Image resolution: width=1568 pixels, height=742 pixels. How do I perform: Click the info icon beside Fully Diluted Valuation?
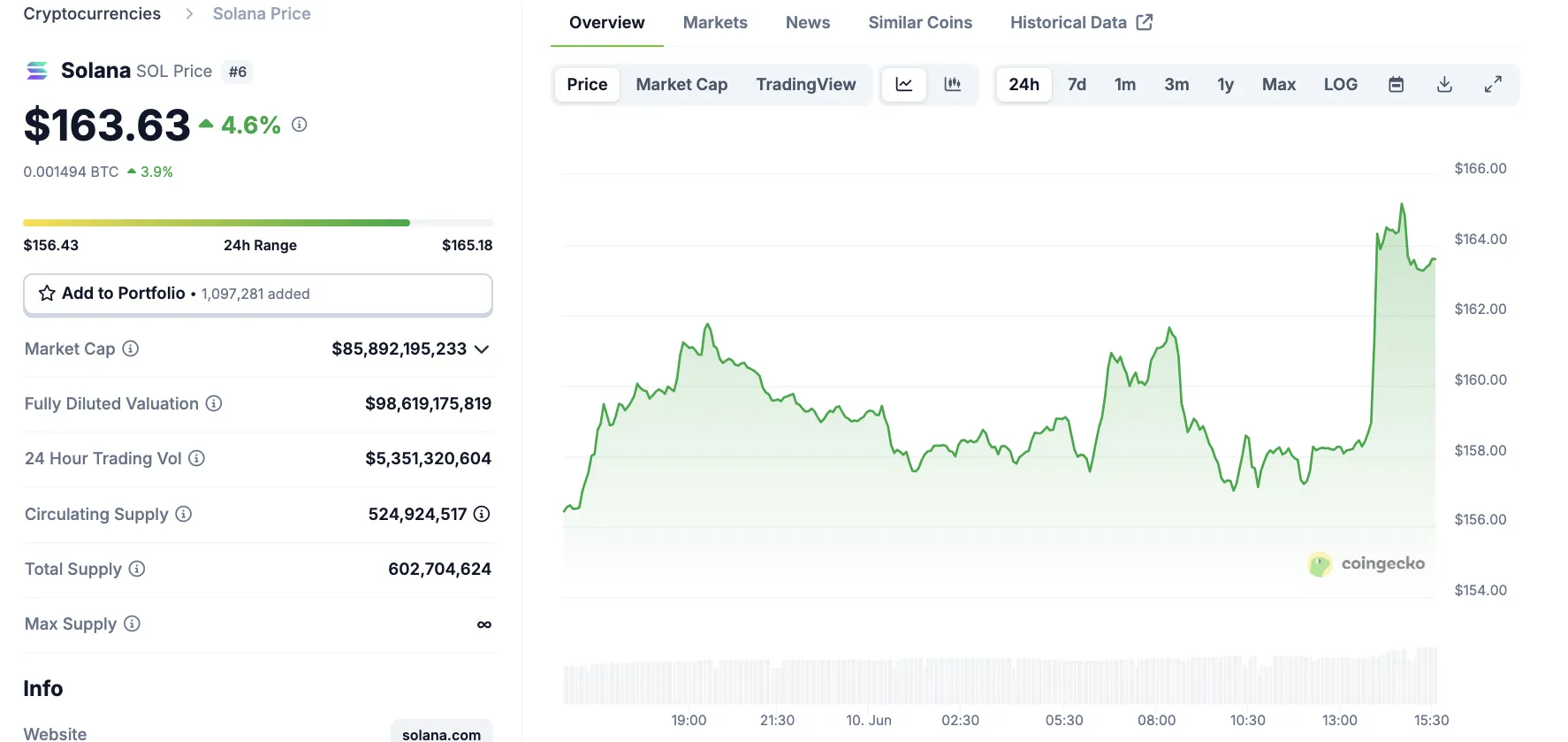[x=214, y=403]
